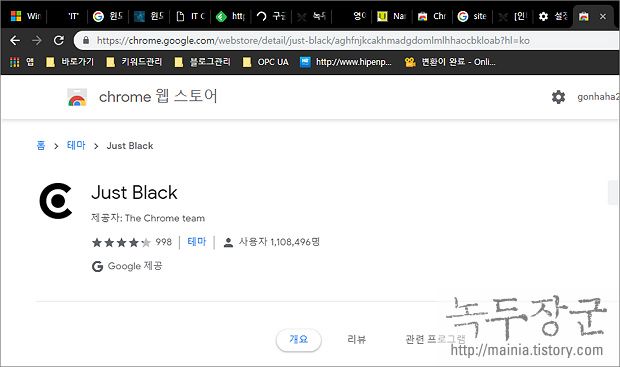Switch to the loading 구글 tab
This screenshot has width=620, height=367.
[271, 16]
